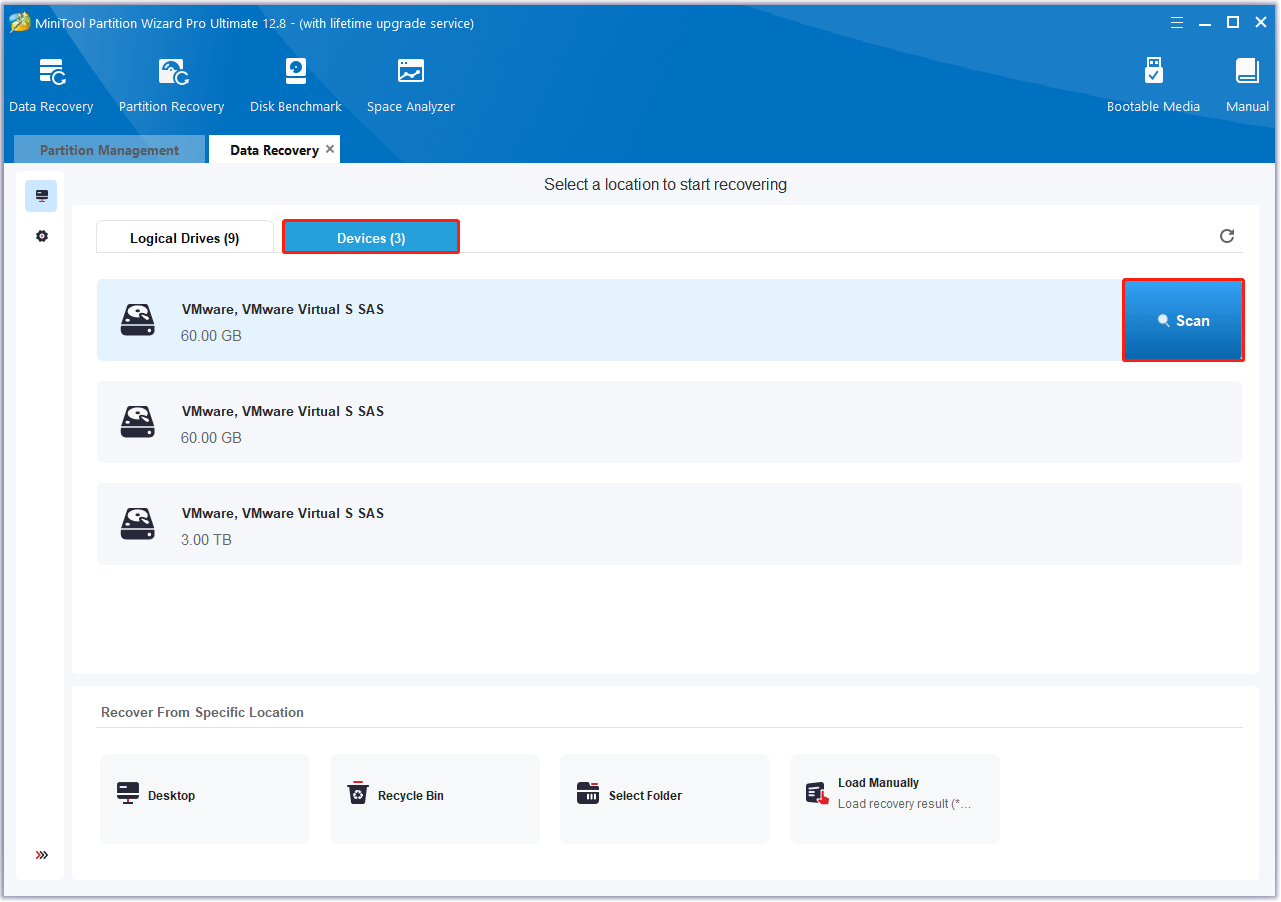Screen dimensions: 1281x902
Task: Switch to Logical Drives (9) tab
Action: click(x=184, y=238)
